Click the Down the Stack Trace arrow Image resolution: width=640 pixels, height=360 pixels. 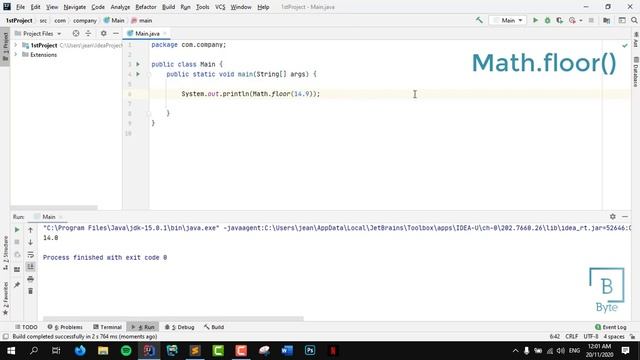[x=30, y=242]
